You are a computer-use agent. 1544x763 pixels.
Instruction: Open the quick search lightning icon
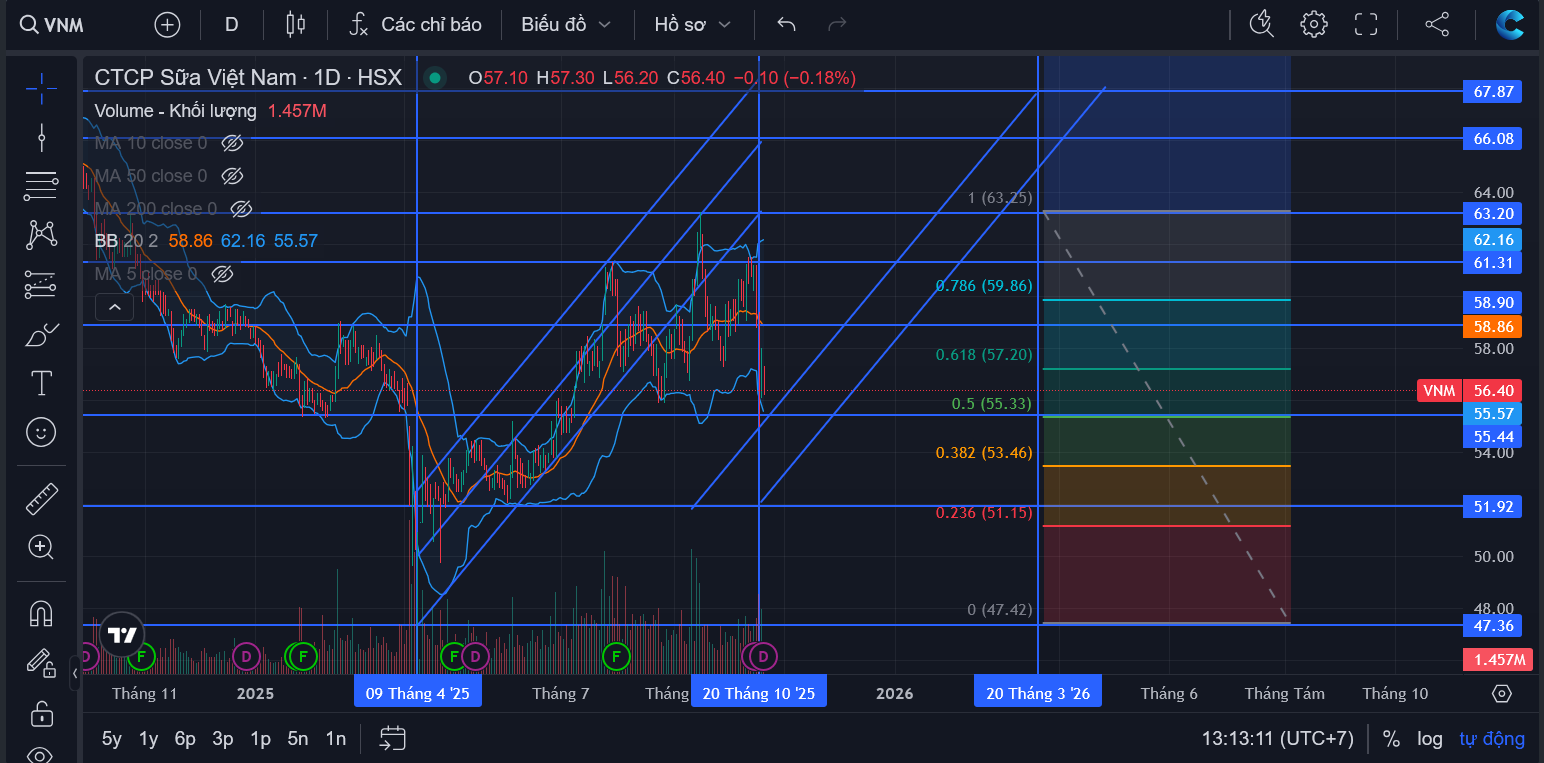1262,25
